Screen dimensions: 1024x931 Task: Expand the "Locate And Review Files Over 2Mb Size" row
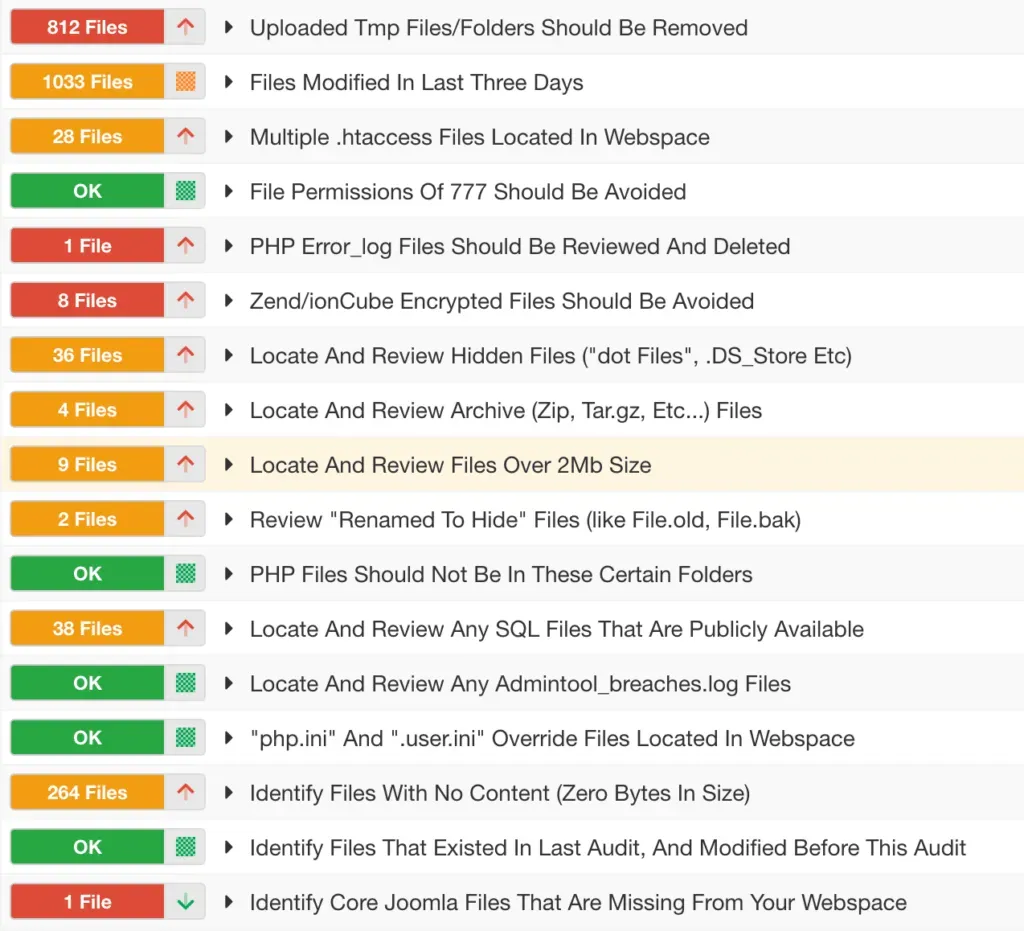[230, 464]
